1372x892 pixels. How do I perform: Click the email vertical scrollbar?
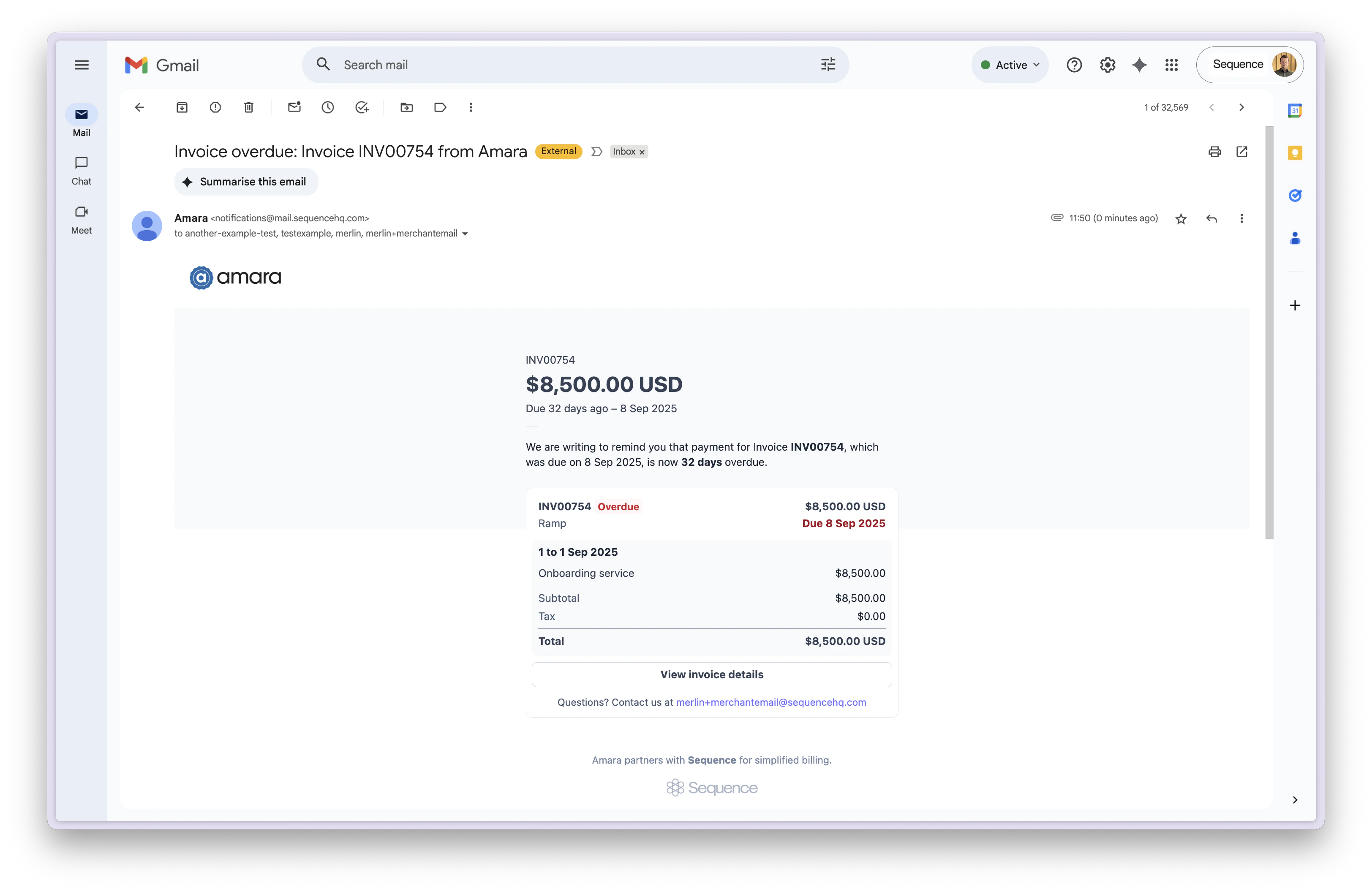tap(1269, 332)
